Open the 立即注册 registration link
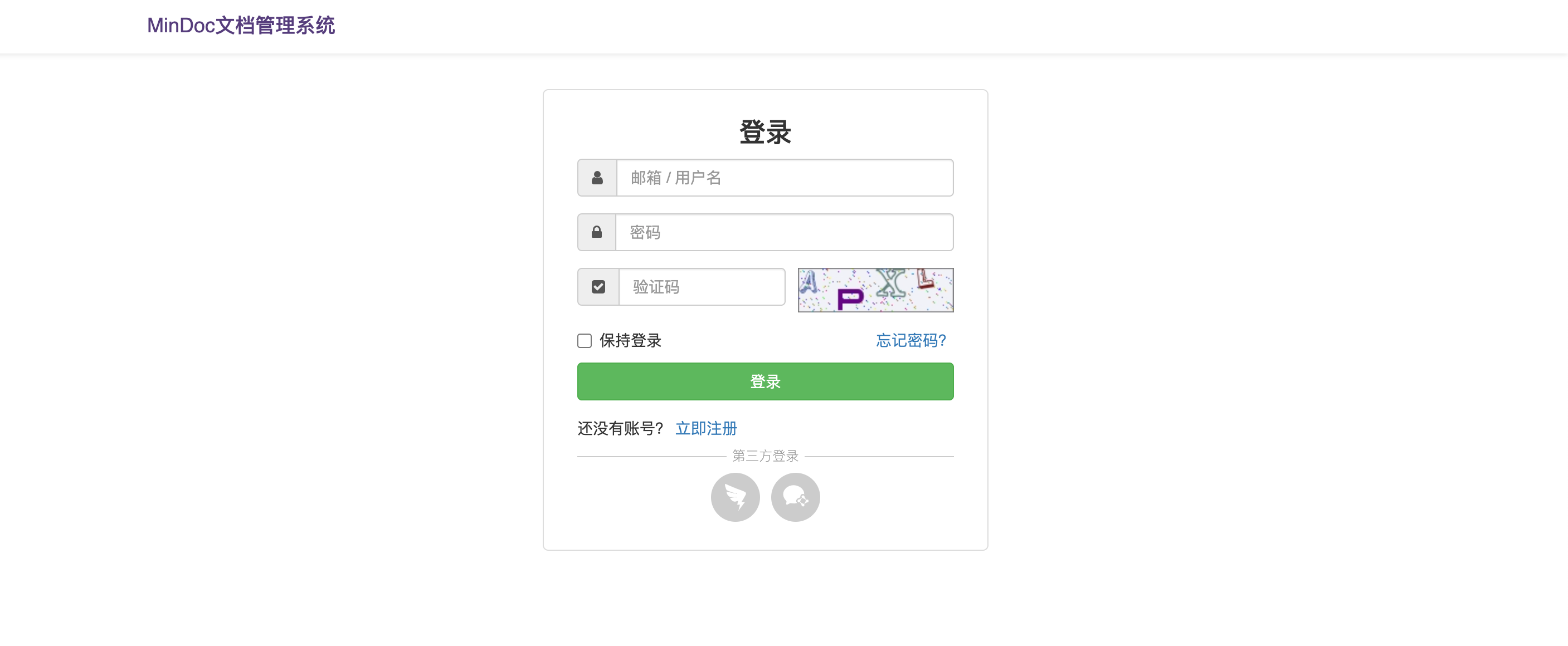Image resolution: width=1568 pixels, height=646 pixels. 705,428
